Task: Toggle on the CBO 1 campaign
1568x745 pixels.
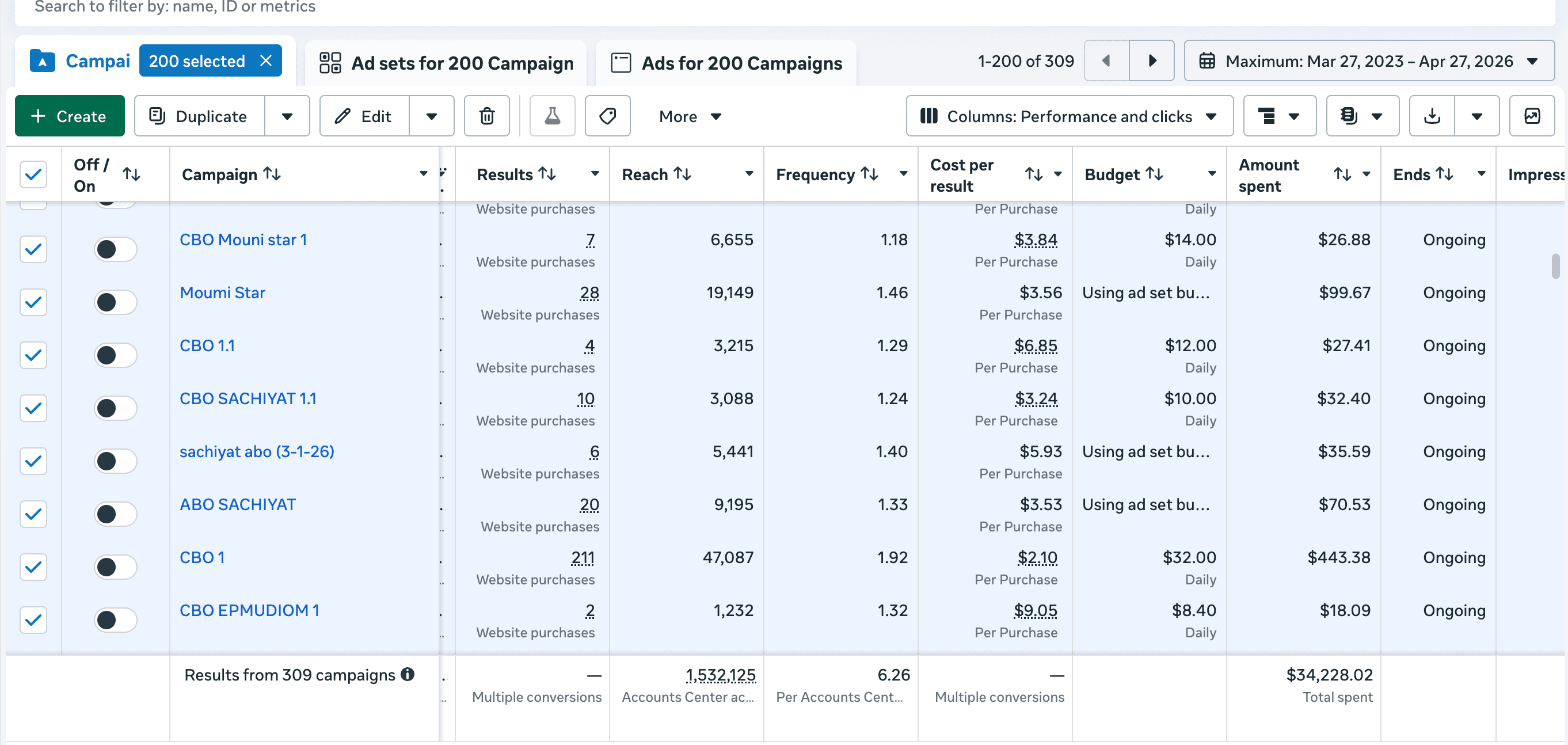Action: pyautogui.click(x=115, y=567)
